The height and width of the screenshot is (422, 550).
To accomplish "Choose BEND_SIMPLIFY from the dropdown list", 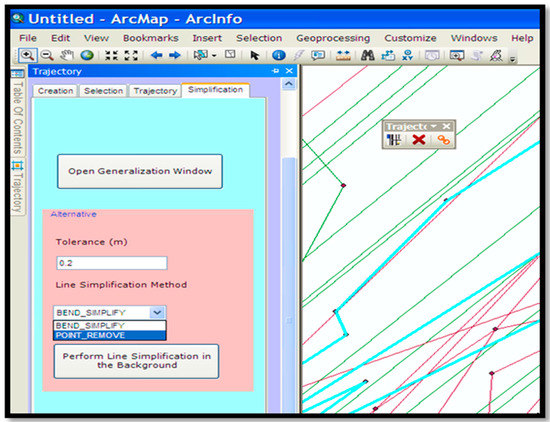I will coord(109,326).
